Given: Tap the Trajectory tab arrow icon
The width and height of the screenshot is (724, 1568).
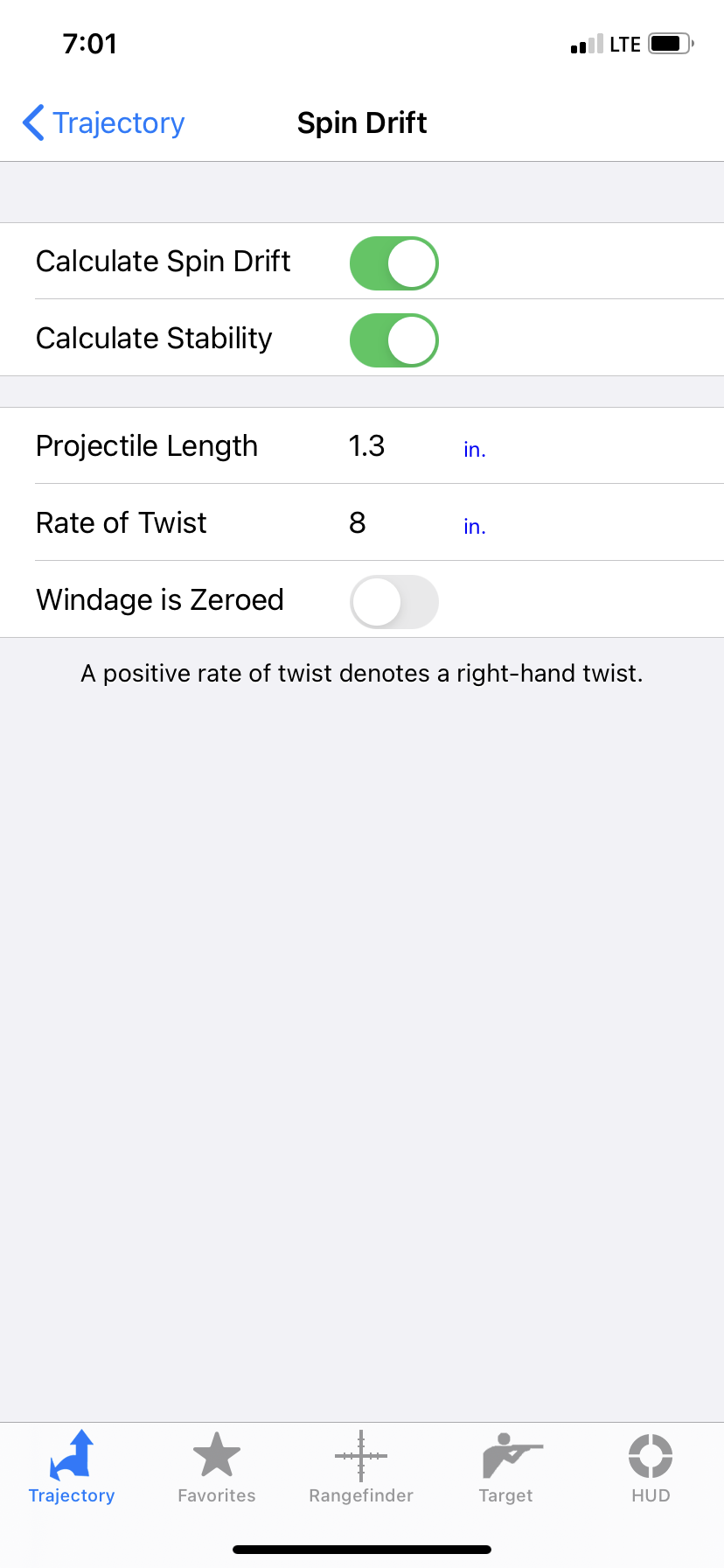Looking at the screenshot, I should [72, 1455].
